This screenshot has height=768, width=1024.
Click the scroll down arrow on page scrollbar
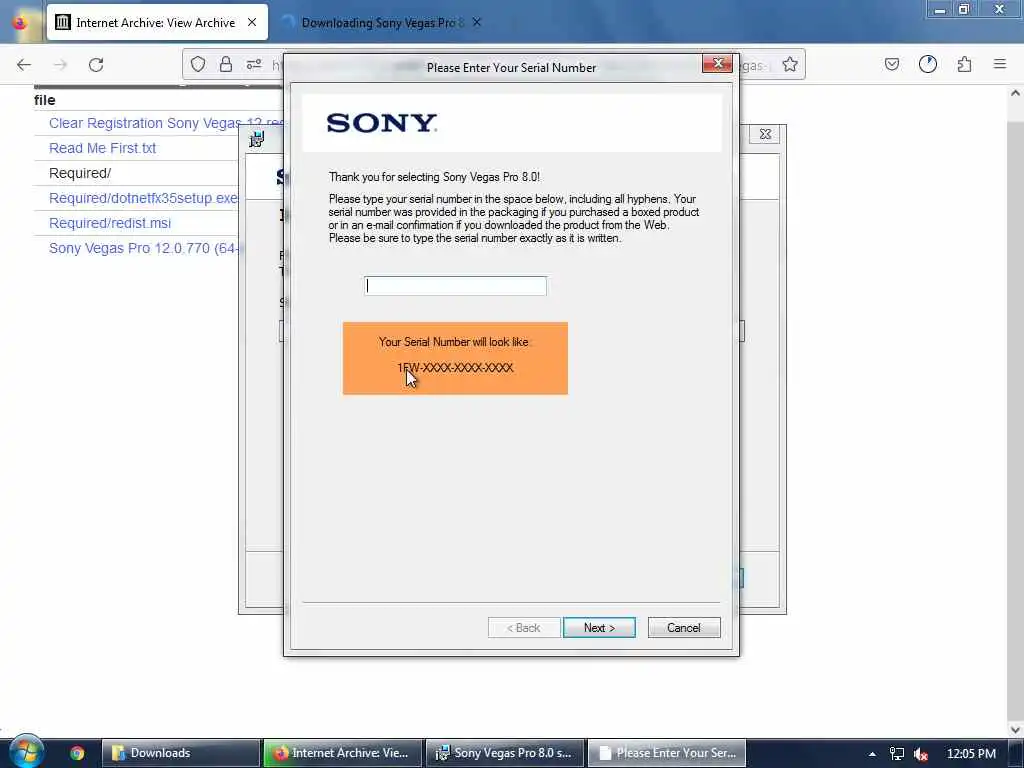click(1015, 729)
